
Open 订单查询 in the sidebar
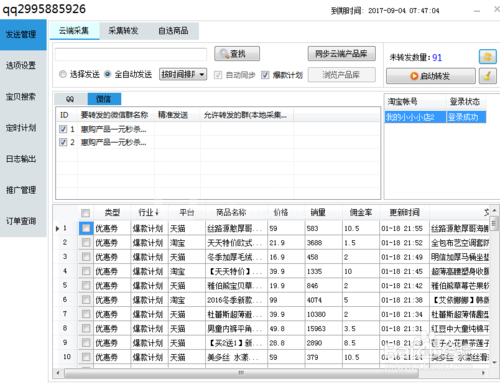pos(21,221)
